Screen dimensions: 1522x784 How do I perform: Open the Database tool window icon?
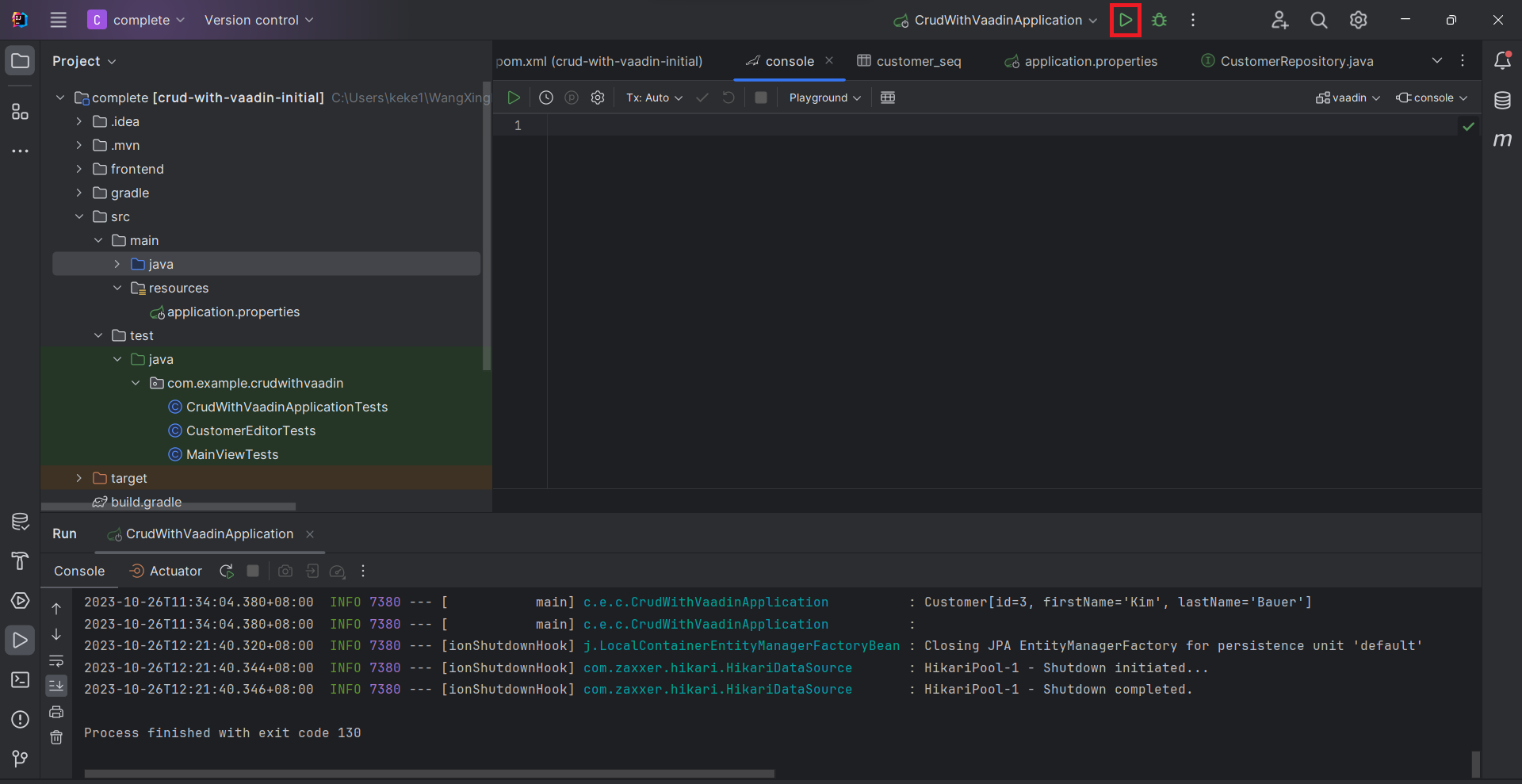(x=1502, y=101)
